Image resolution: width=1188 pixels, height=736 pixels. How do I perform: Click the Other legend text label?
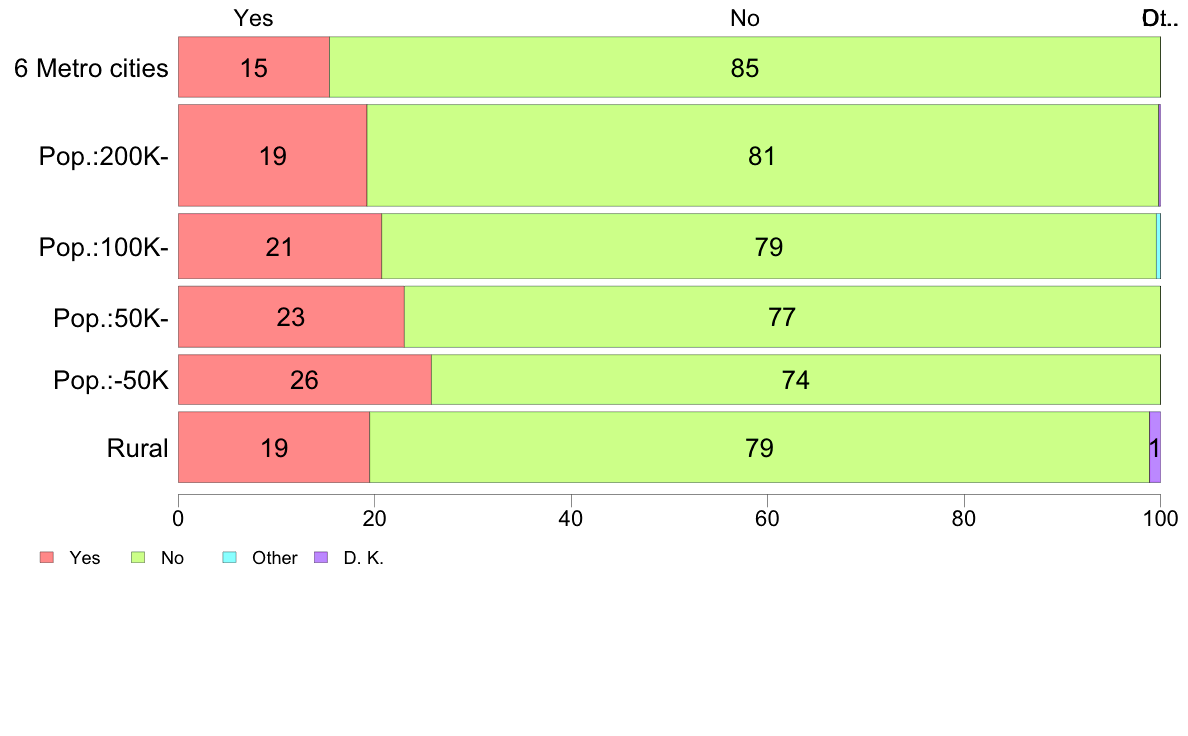pyautogui.click(x=274, y=558)
